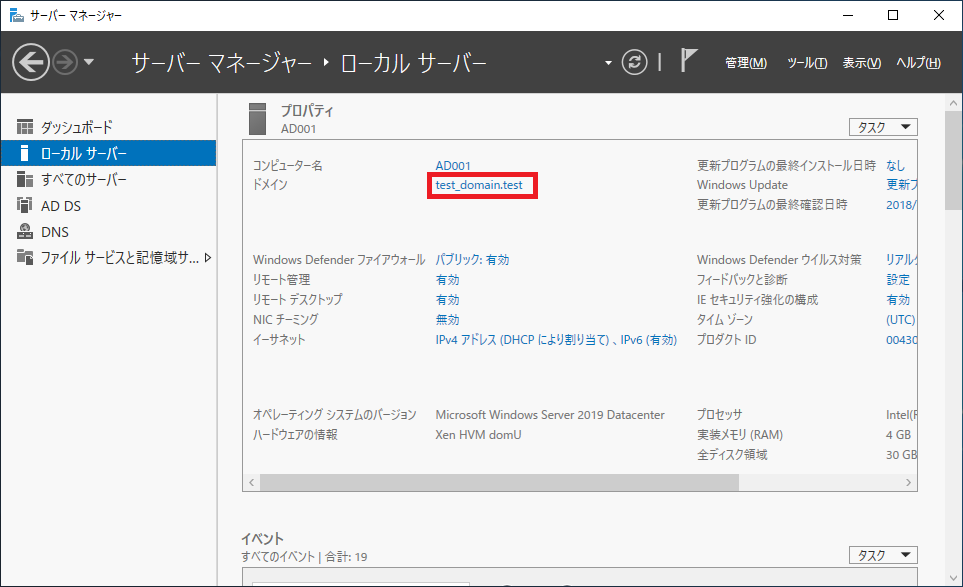Click the 4 GB installed memory value

898,435
